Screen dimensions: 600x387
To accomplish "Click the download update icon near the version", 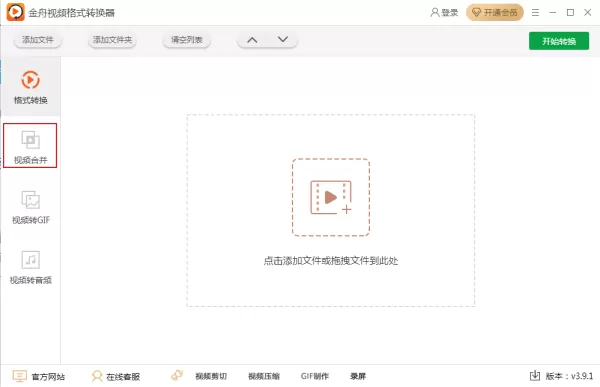I will (535, 376).
